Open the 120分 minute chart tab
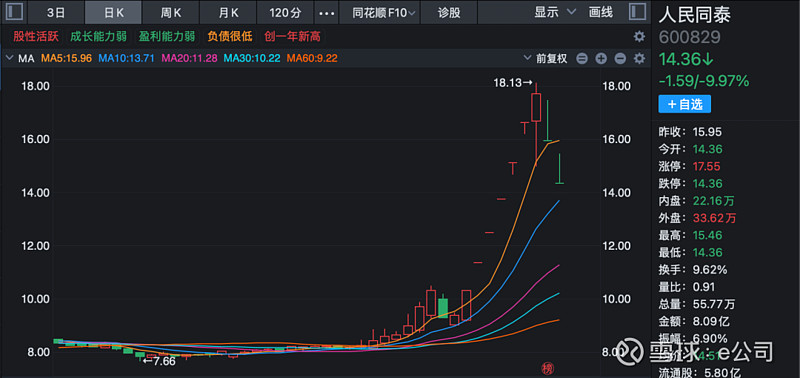 click(285, 12)
